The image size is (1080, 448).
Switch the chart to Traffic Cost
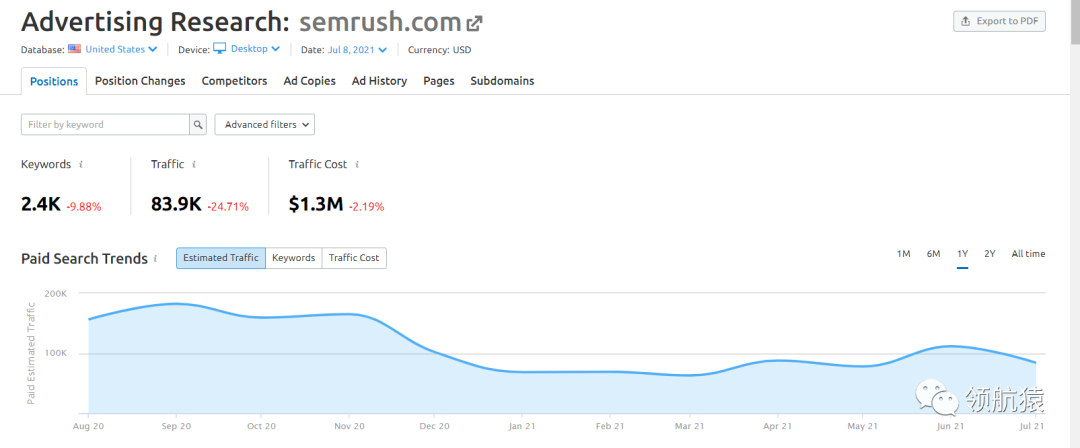(x=354, y=258)
